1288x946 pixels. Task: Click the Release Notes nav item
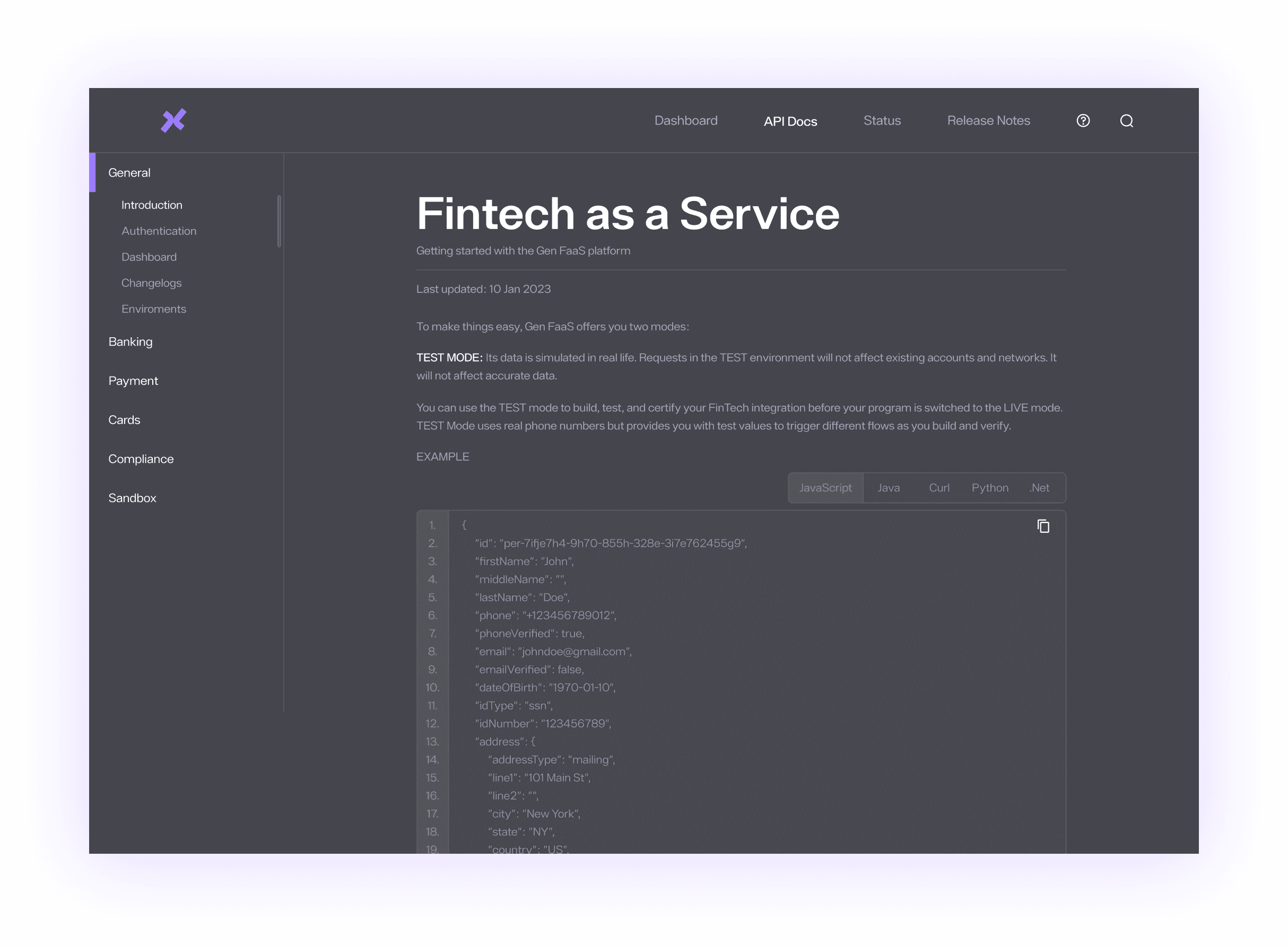(989, 120)
